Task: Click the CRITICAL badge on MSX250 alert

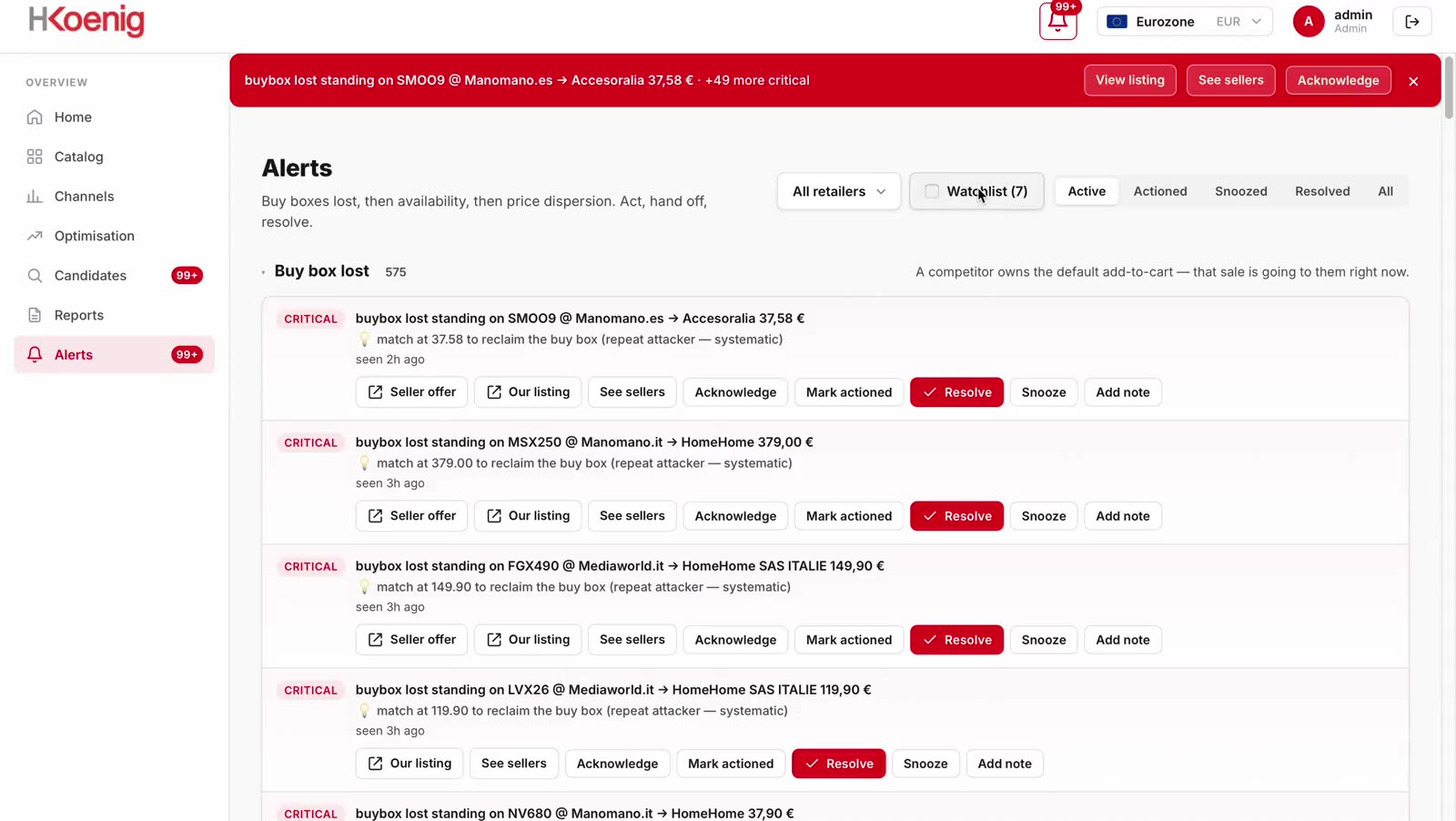Action: point(310,443)
